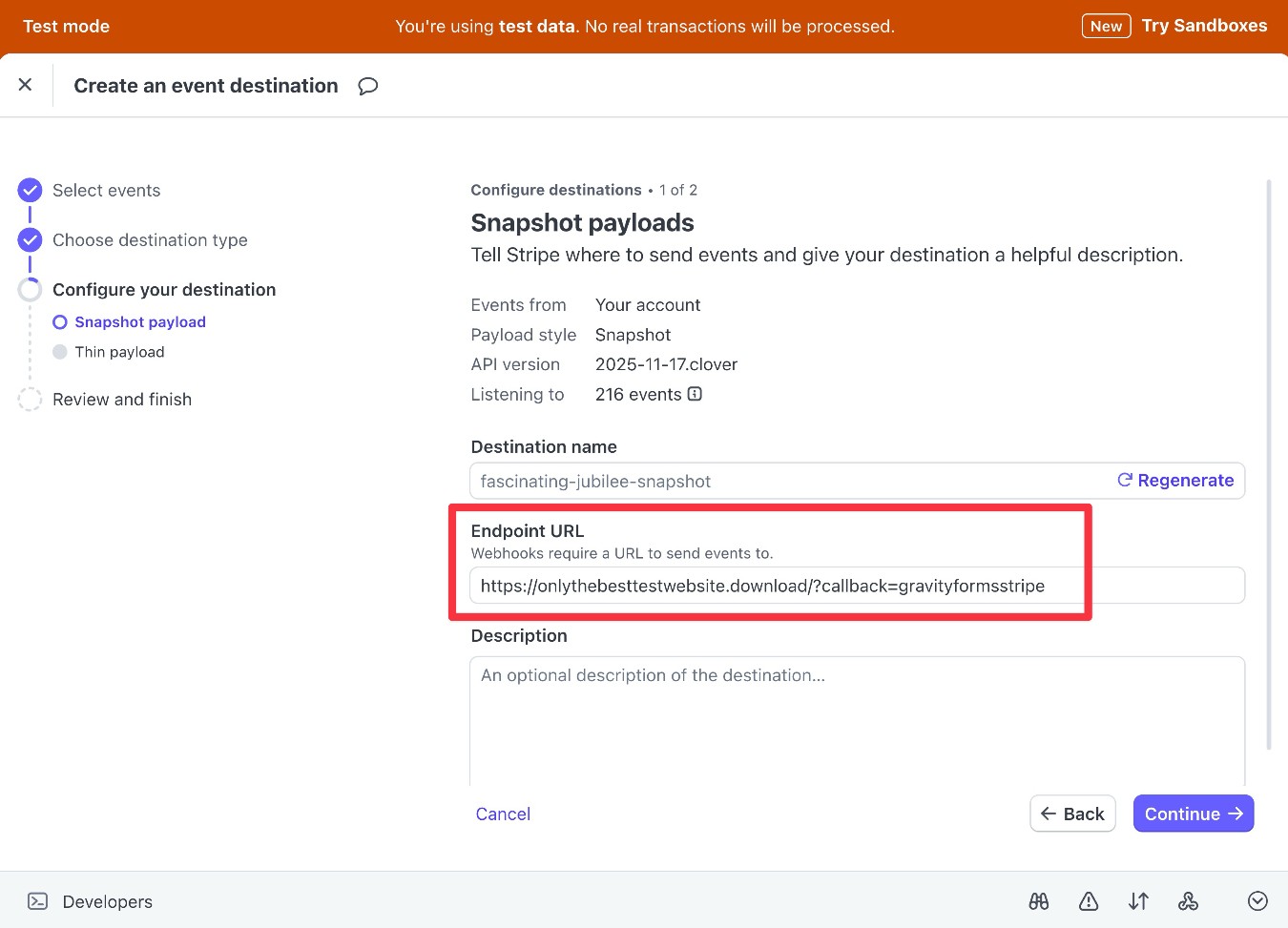The height and width of the screenshot is (928, 1288).
Task: Click the Developers terminal icon
Action: tap(37, 900)
